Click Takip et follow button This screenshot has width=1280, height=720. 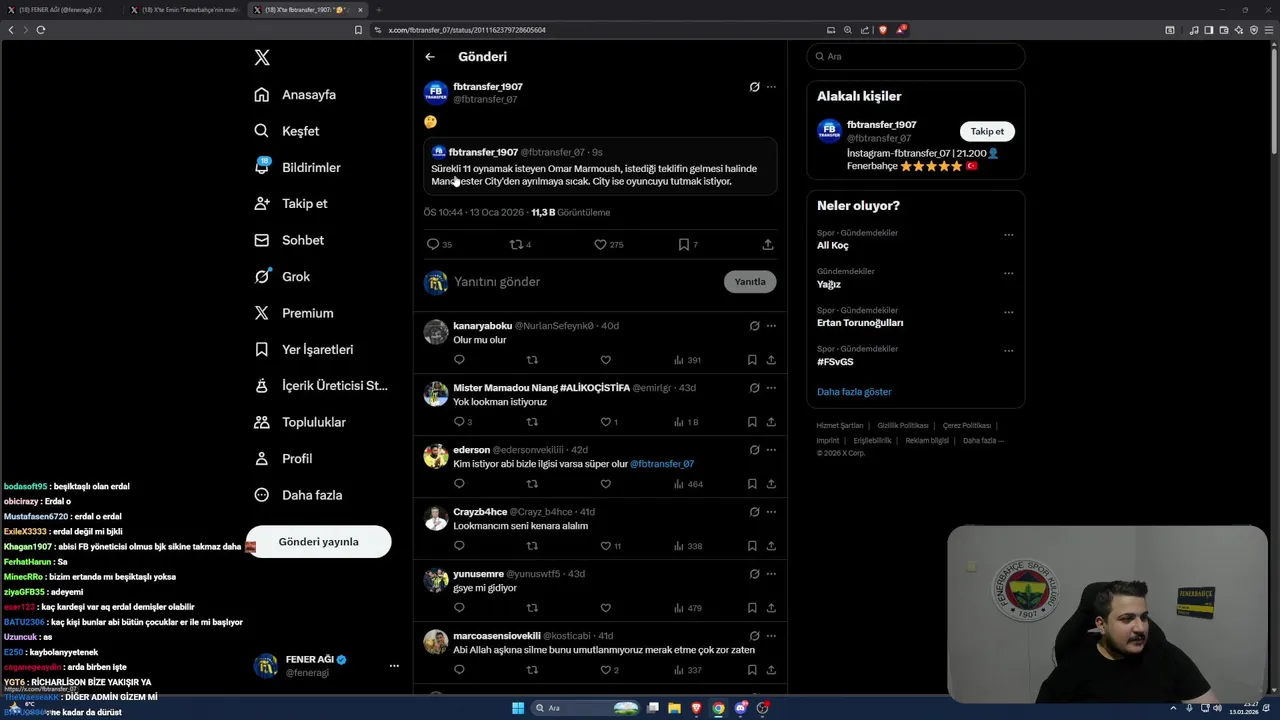(x=987, y=131)
